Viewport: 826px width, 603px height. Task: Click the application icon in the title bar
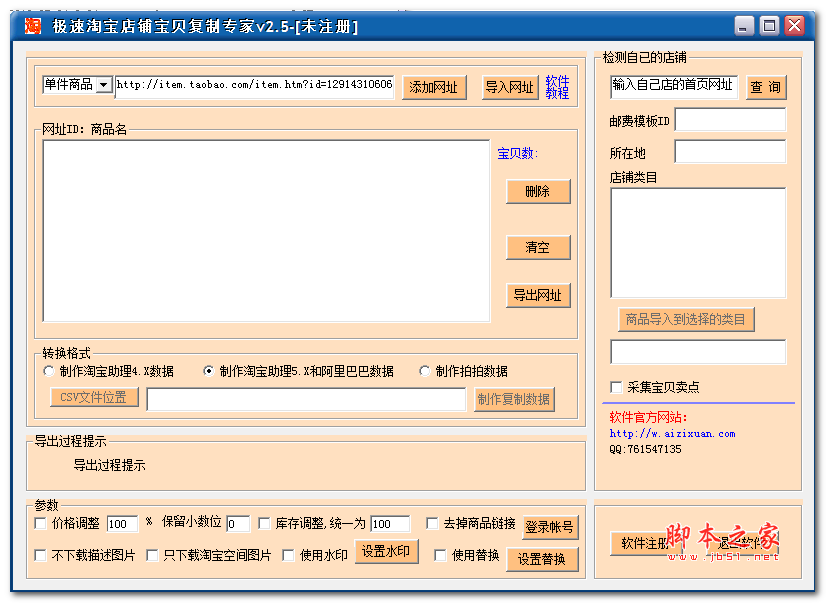(29, 26)
